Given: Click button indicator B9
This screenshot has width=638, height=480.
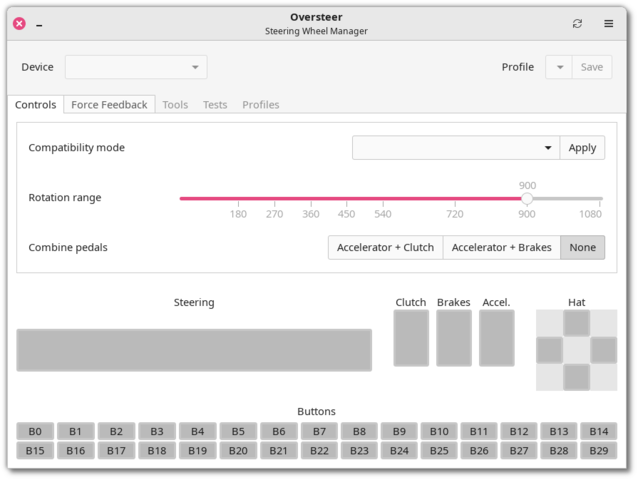Looking at the screenshot, I should pyautogui.click(x=399, y=431).
